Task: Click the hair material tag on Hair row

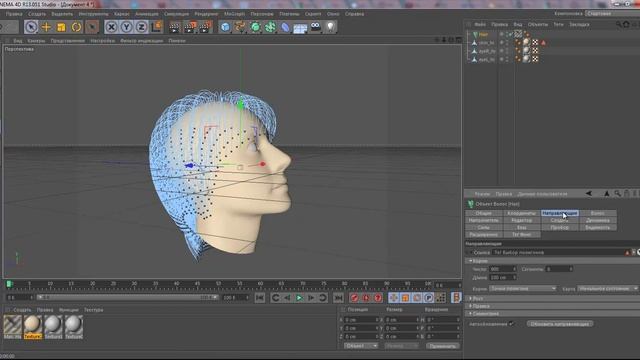Action: pyautogui.click(x=518, y=34)
